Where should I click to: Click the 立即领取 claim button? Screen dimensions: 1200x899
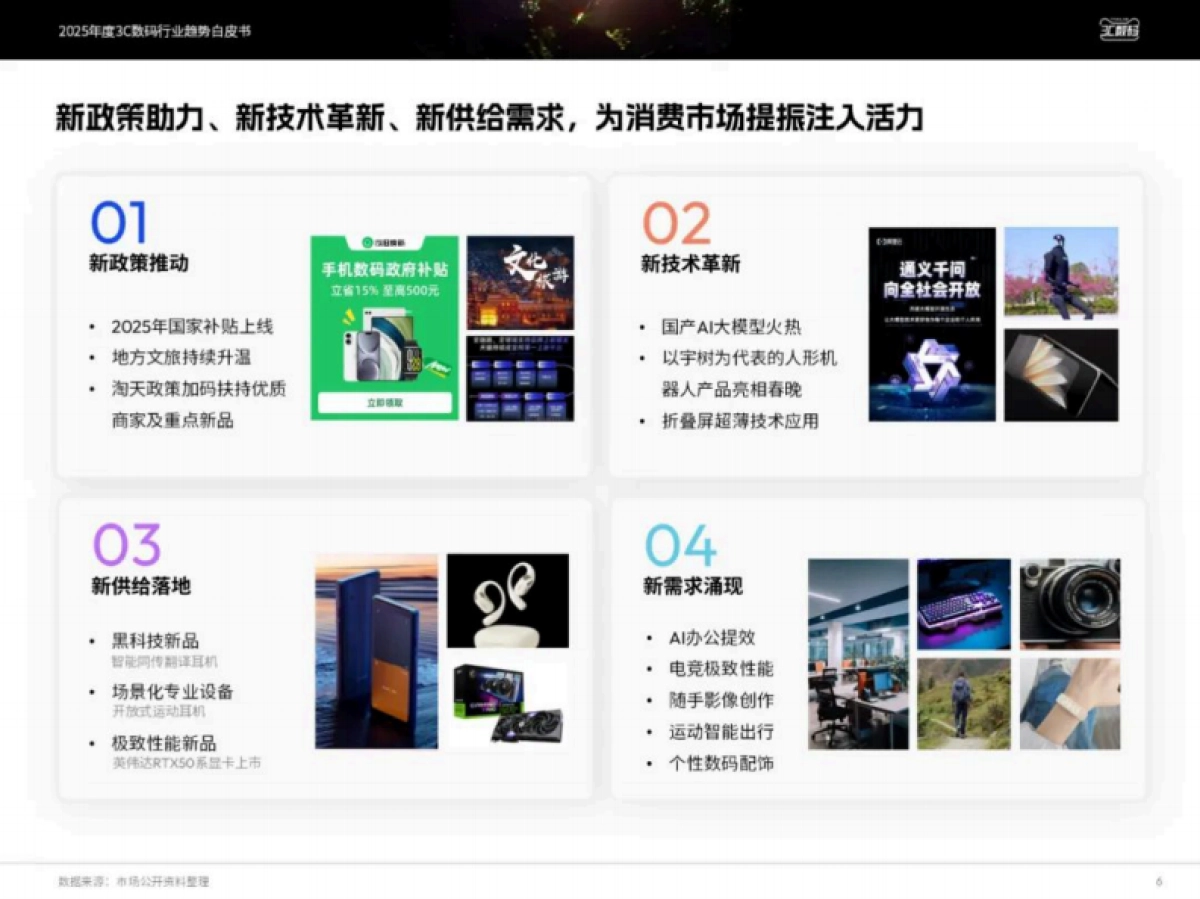[384, 402]
